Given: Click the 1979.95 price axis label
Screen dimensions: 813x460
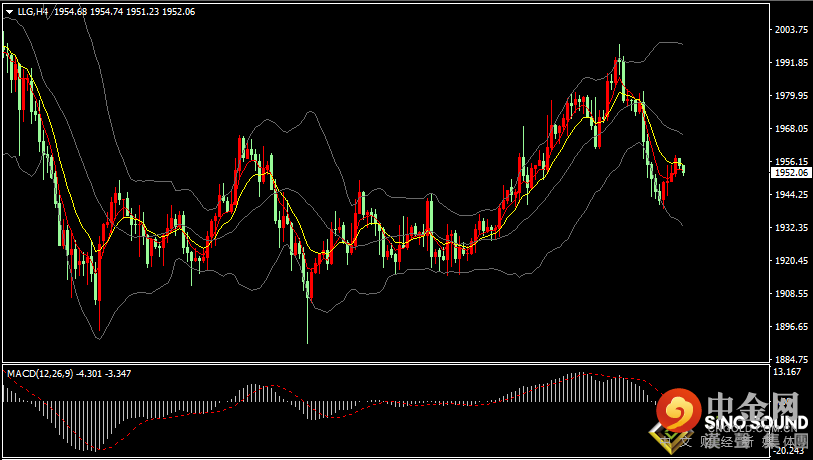Looking at the screenshot, I should (x=791, y=95).
